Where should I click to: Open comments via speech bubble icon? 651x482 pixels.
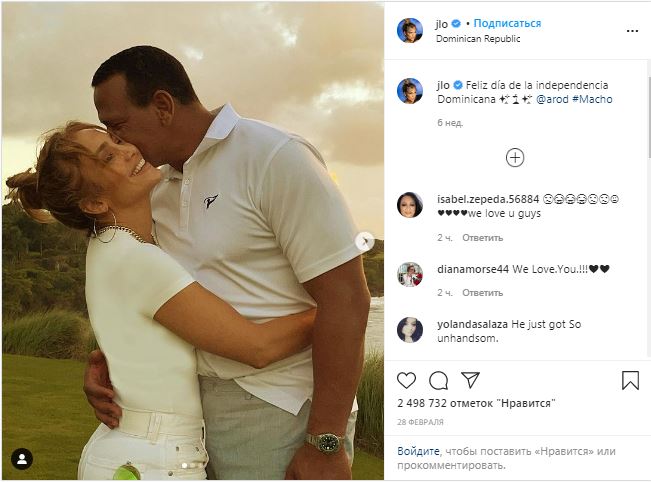pos(438,381)
